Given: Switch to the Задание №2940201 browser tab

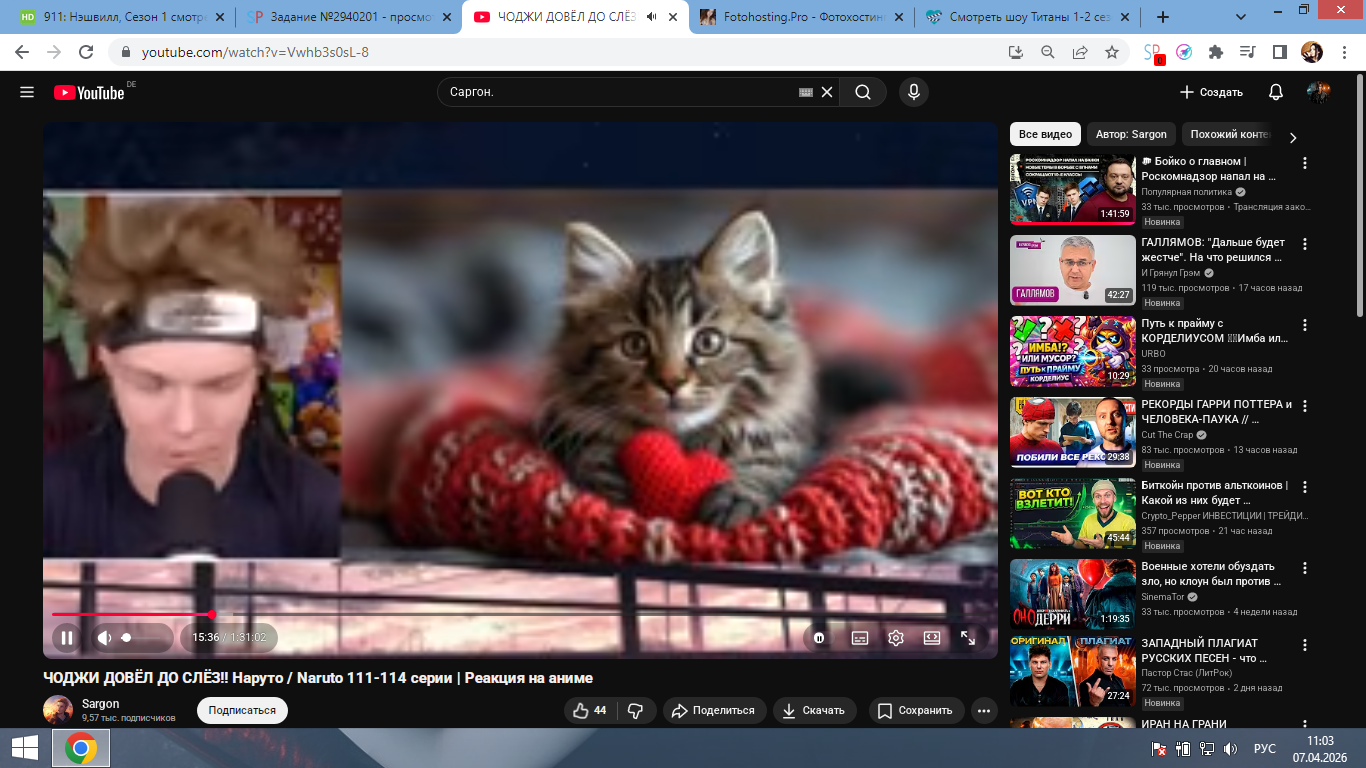Looking at the screenshot, I should coord(348,17).
